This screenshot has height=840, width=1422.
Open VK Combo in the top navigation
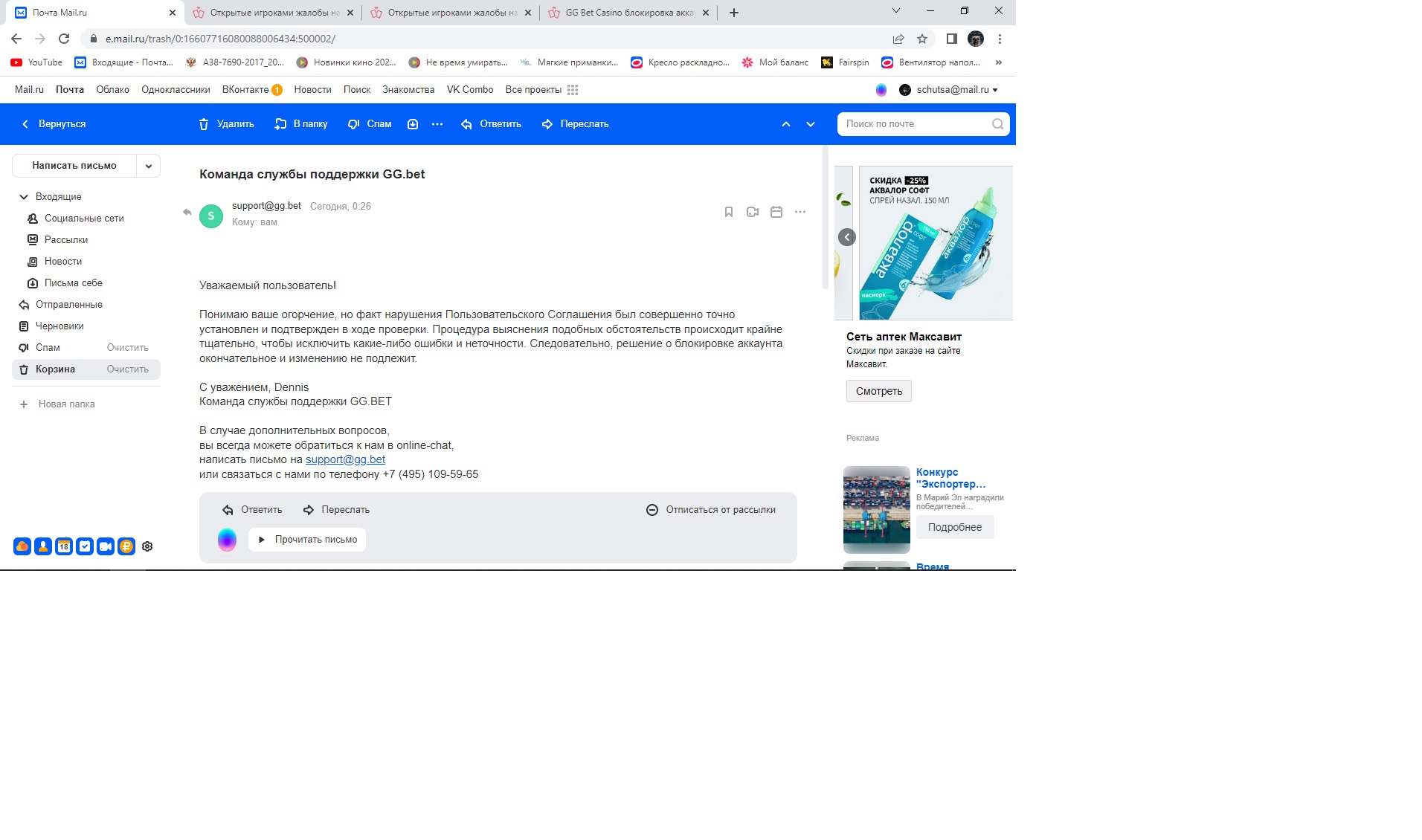point(470,90)
